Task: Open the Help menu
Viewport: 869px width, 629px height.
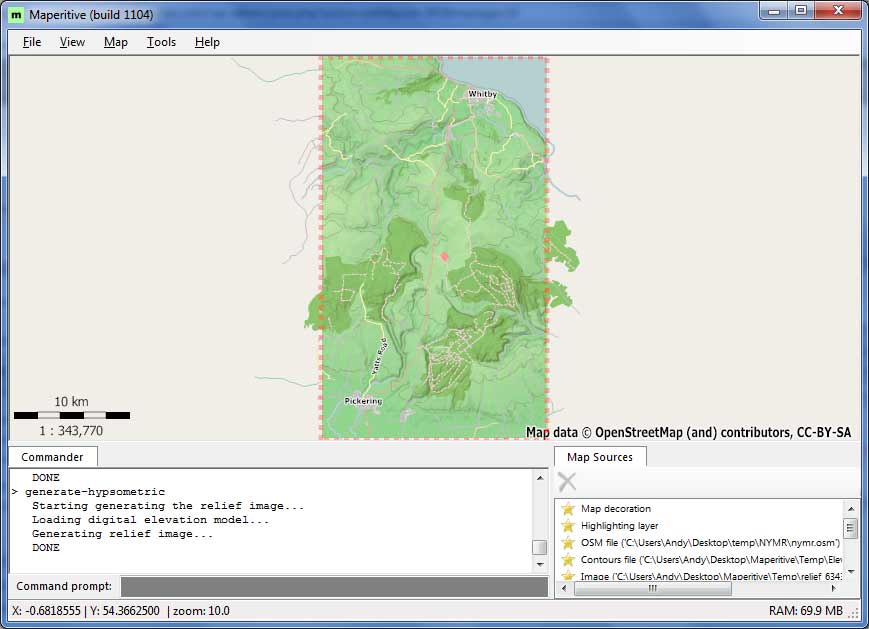Action: pos(207,42)
